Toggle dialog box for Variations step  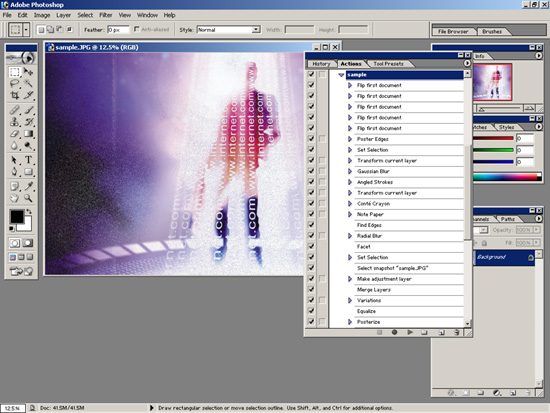tap(322, 300)
